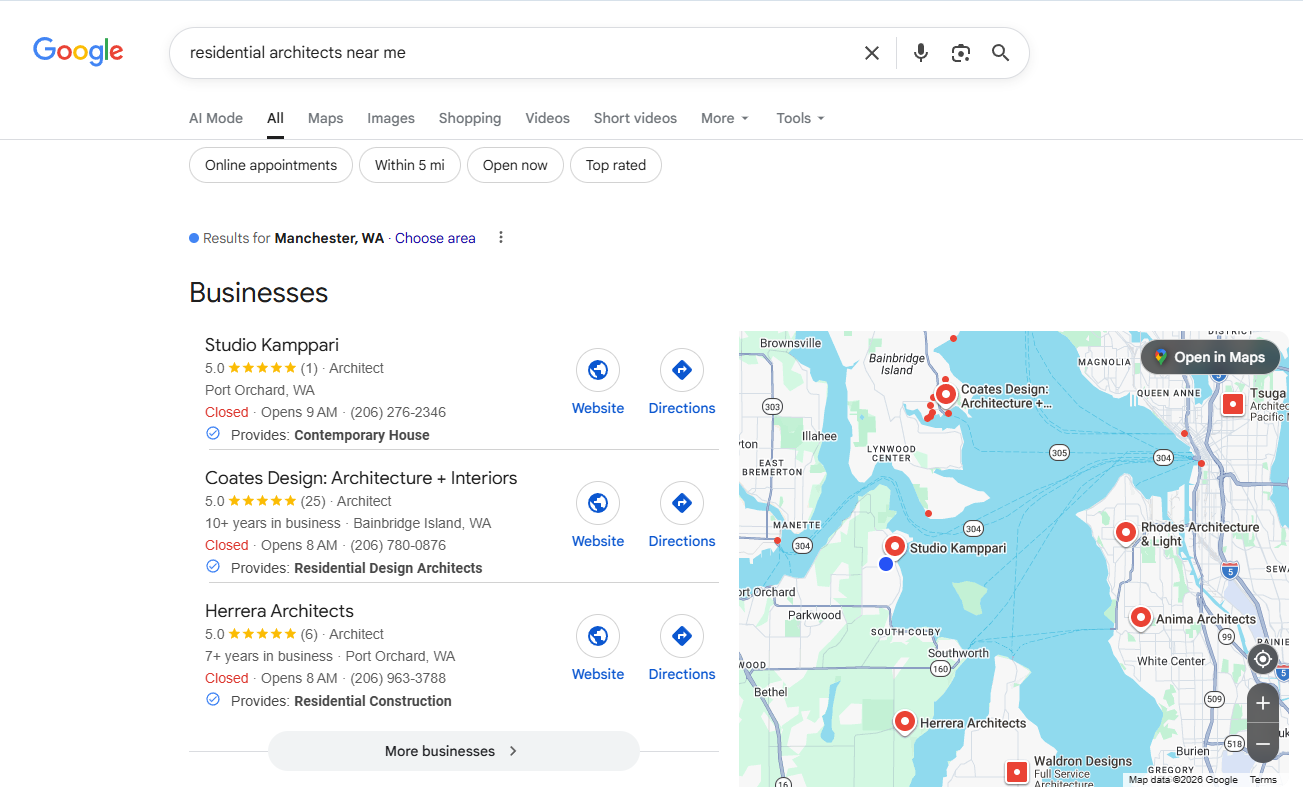Expand the More businesses list

click(x=453, y=751)
